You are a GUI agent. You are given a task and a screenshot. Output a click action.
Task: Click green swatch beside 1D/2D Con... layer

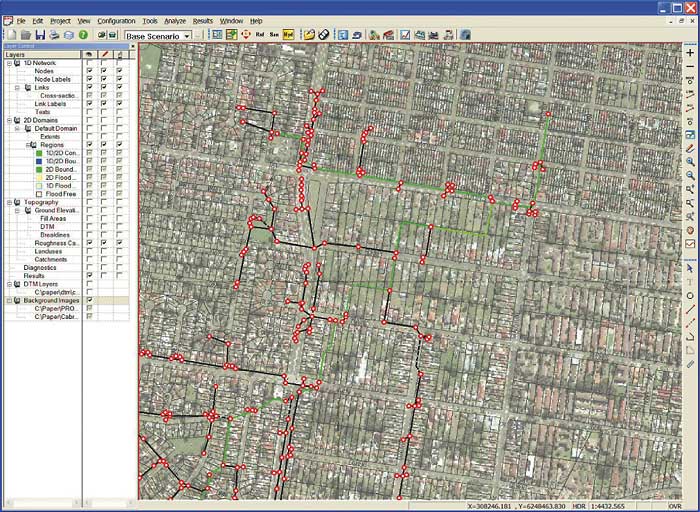pyautogui.click(x=39, y=153)
